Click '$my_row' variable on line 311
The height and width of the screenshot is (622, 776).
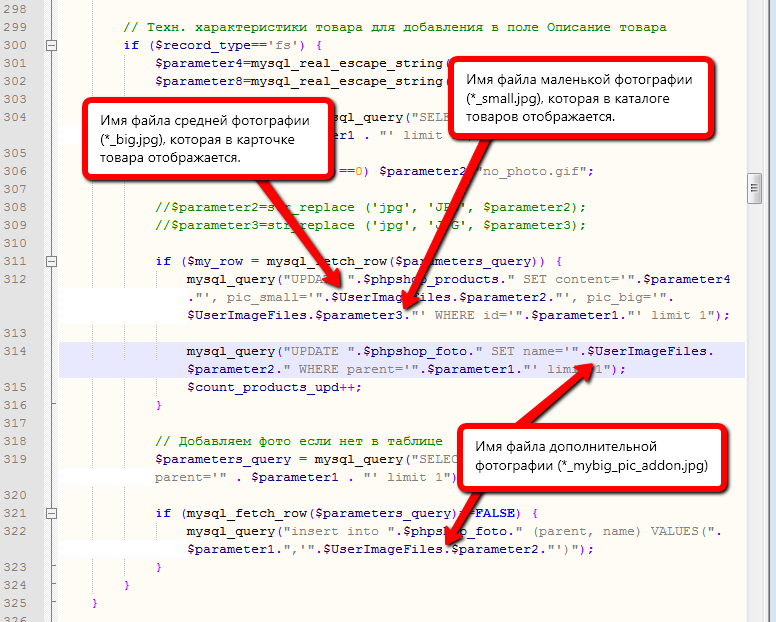215,261
